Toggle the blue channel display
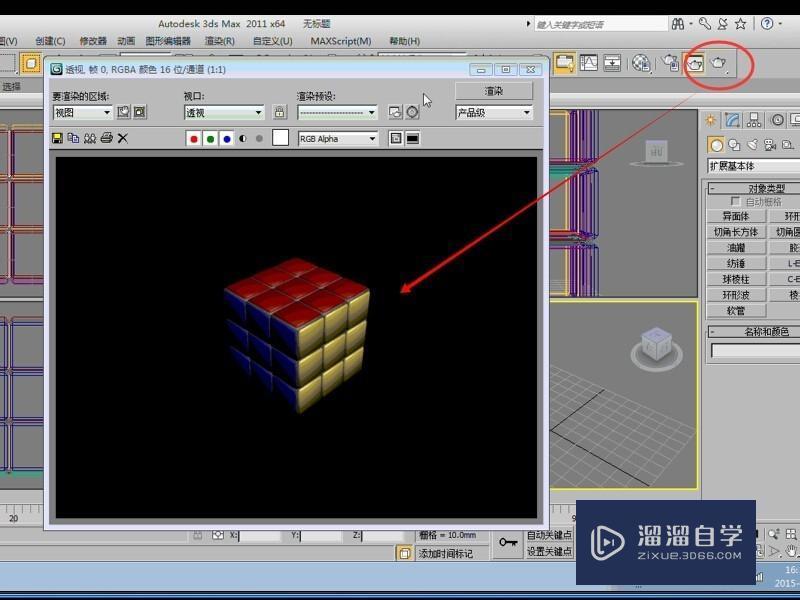The width and height of the screenshot is (800, 600). (227, 139)
